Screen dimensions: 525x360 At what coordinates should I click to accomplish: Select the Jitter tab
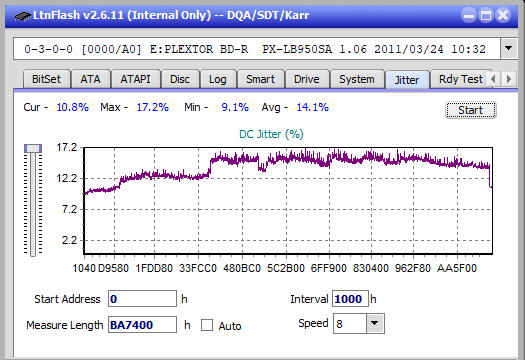tap(407, 80)
